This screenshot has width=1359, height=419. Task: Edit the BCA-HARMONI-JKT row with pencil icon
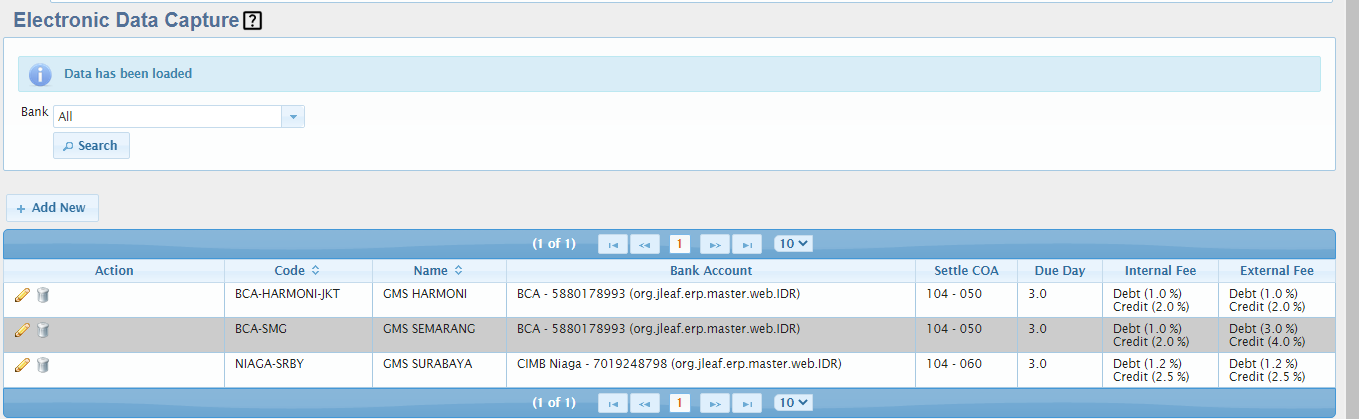(x=22, y=295)
